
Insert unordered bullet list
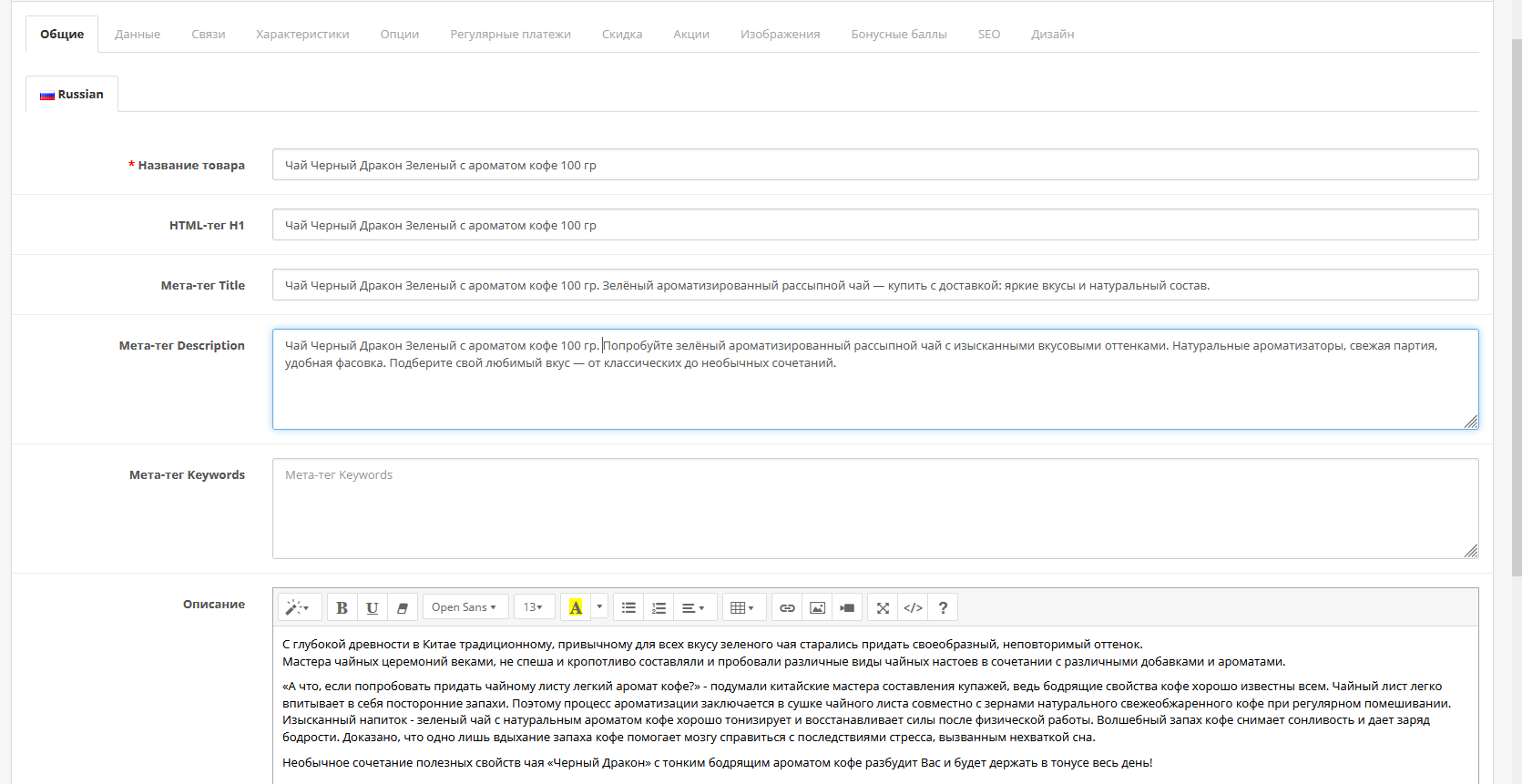628,607
